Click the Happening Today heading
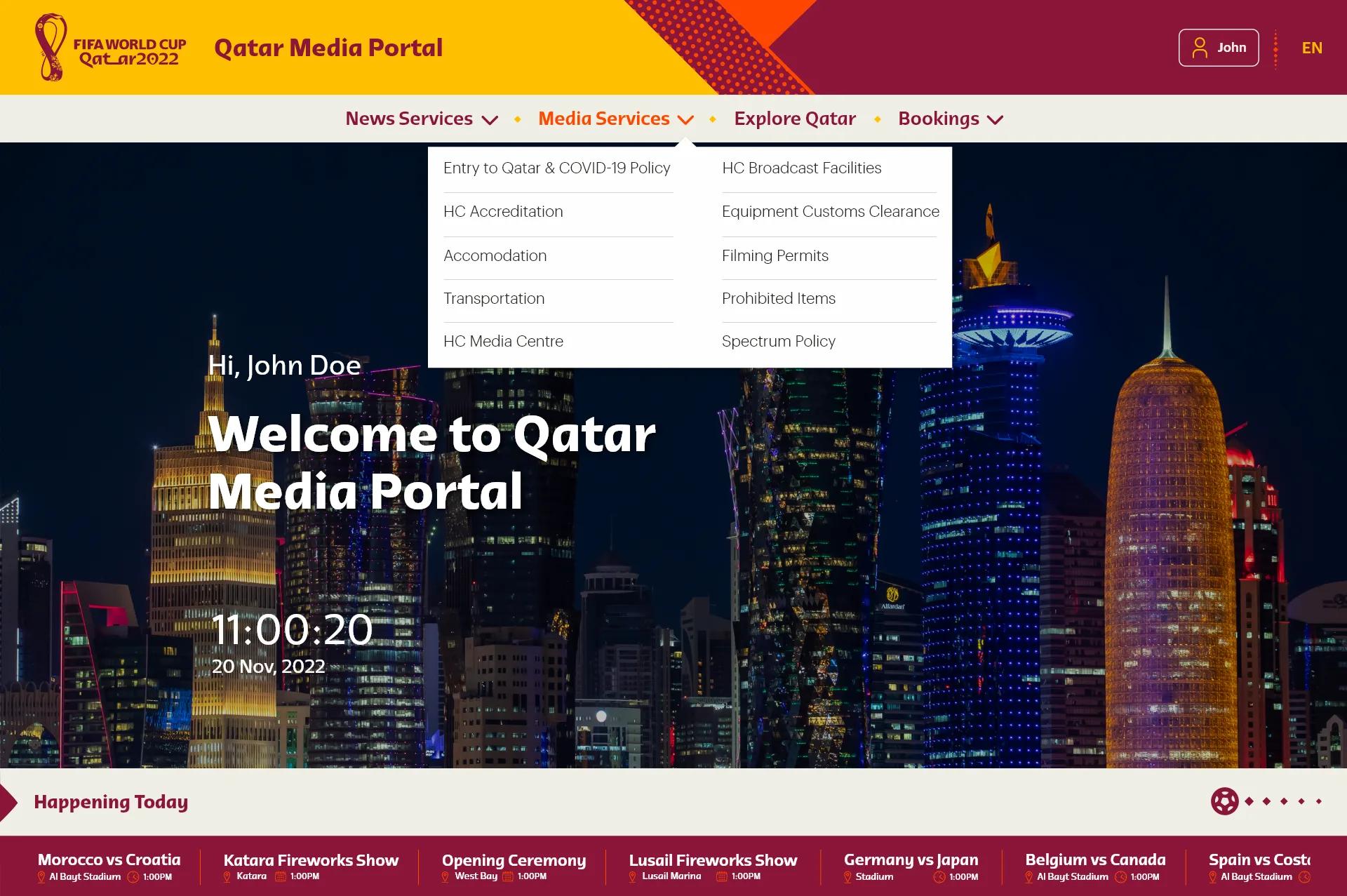The width and height of the screenshot is (1347, 896). click(111, 802)
